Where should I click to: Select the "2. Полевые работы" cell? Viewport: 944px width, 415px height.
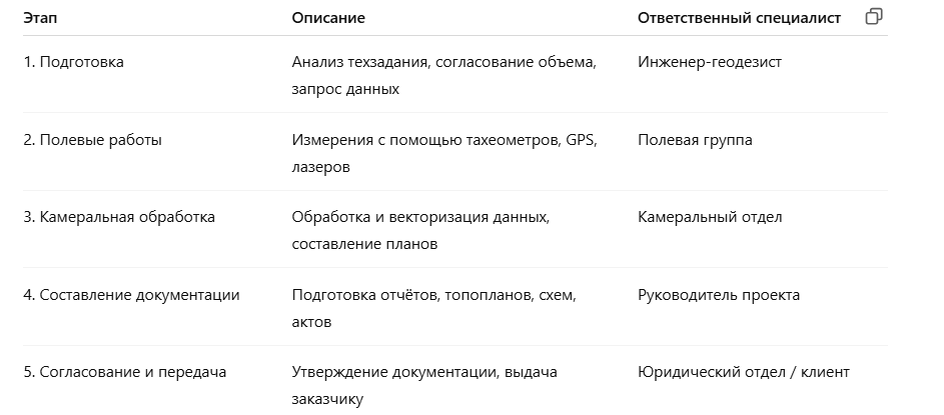92,140
